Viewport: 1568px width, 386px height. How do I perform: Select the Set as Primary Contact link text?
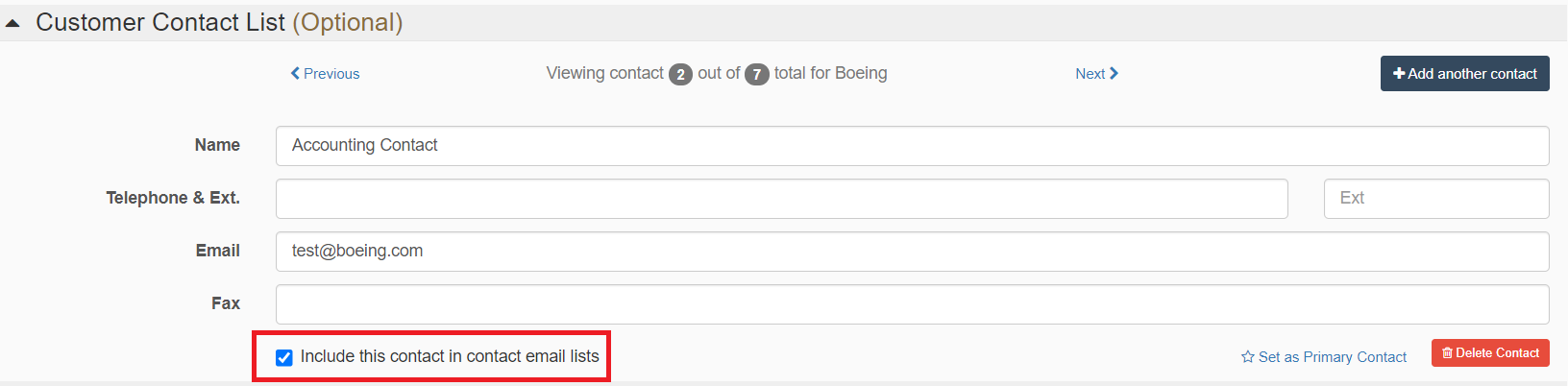(x=1333, y=356)
